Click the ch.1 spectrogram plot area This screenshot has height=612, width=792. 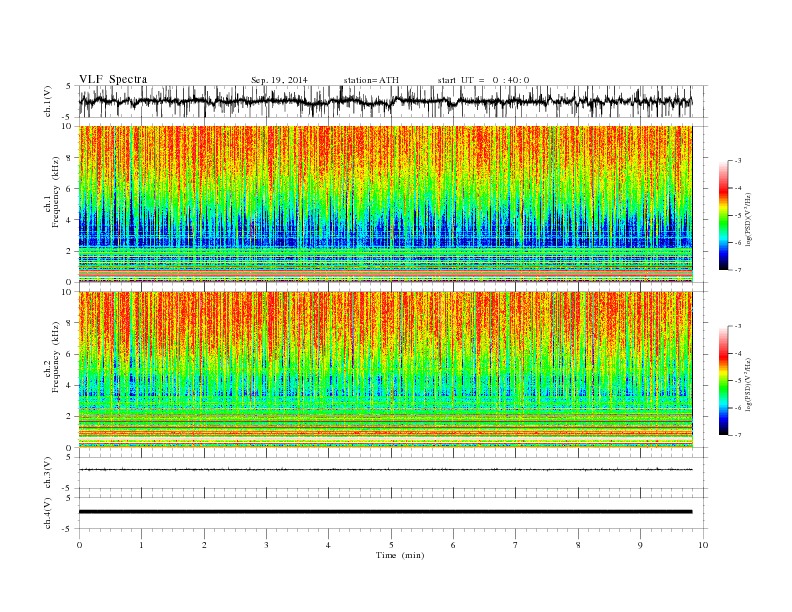(385, 204)
